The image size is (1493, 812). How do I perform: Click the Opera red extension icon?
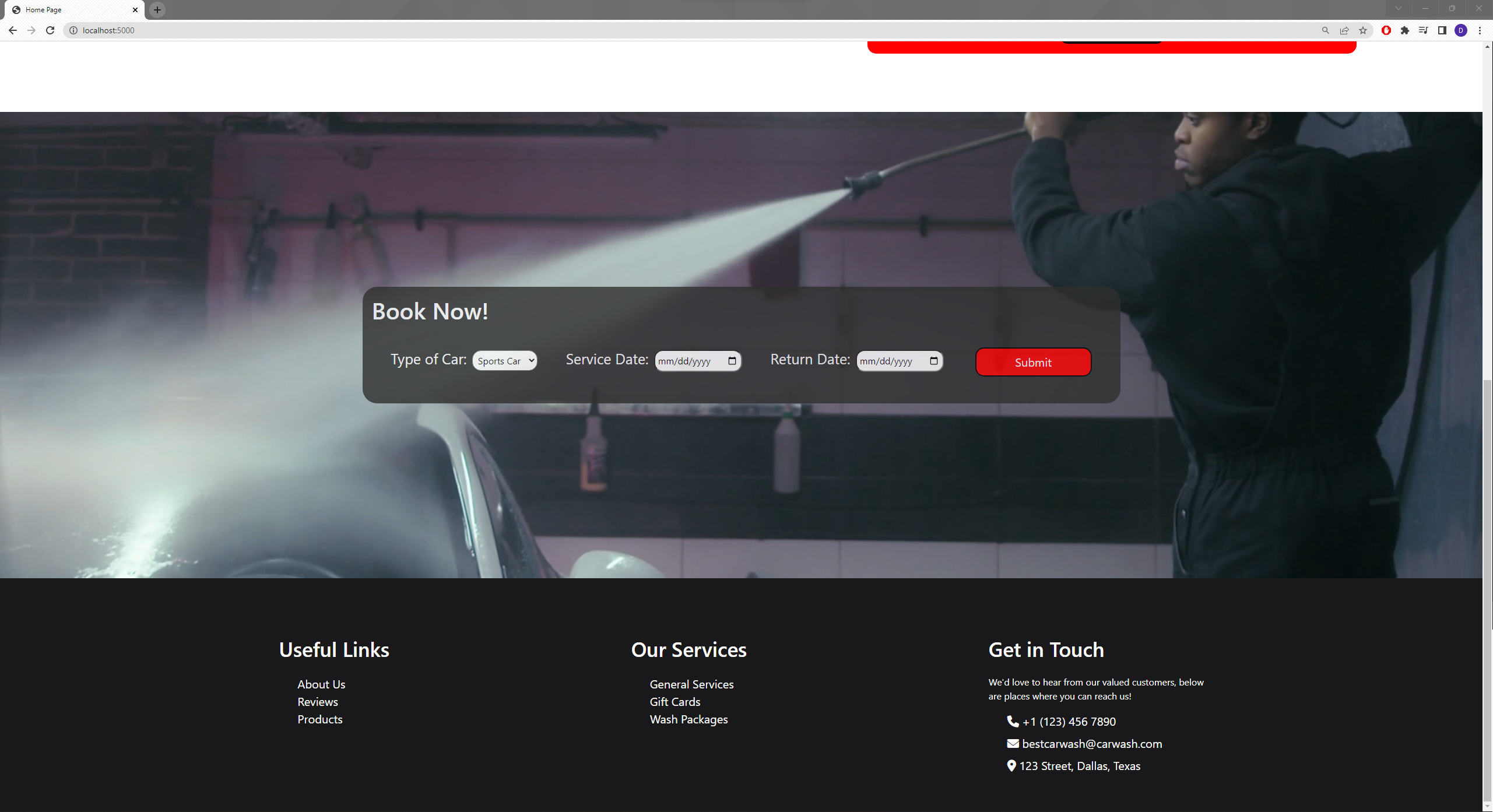1386,30
